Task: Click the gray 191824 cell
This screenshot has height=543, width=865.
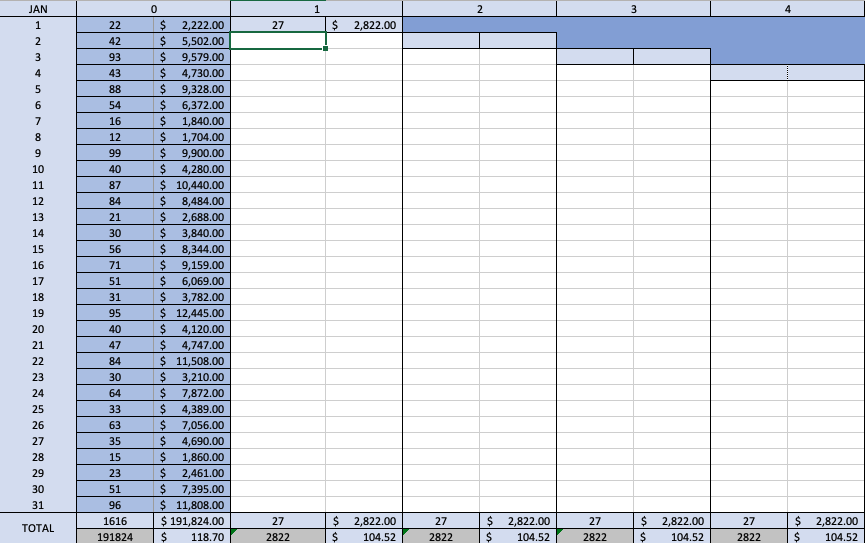Action: tap(115, 536)
